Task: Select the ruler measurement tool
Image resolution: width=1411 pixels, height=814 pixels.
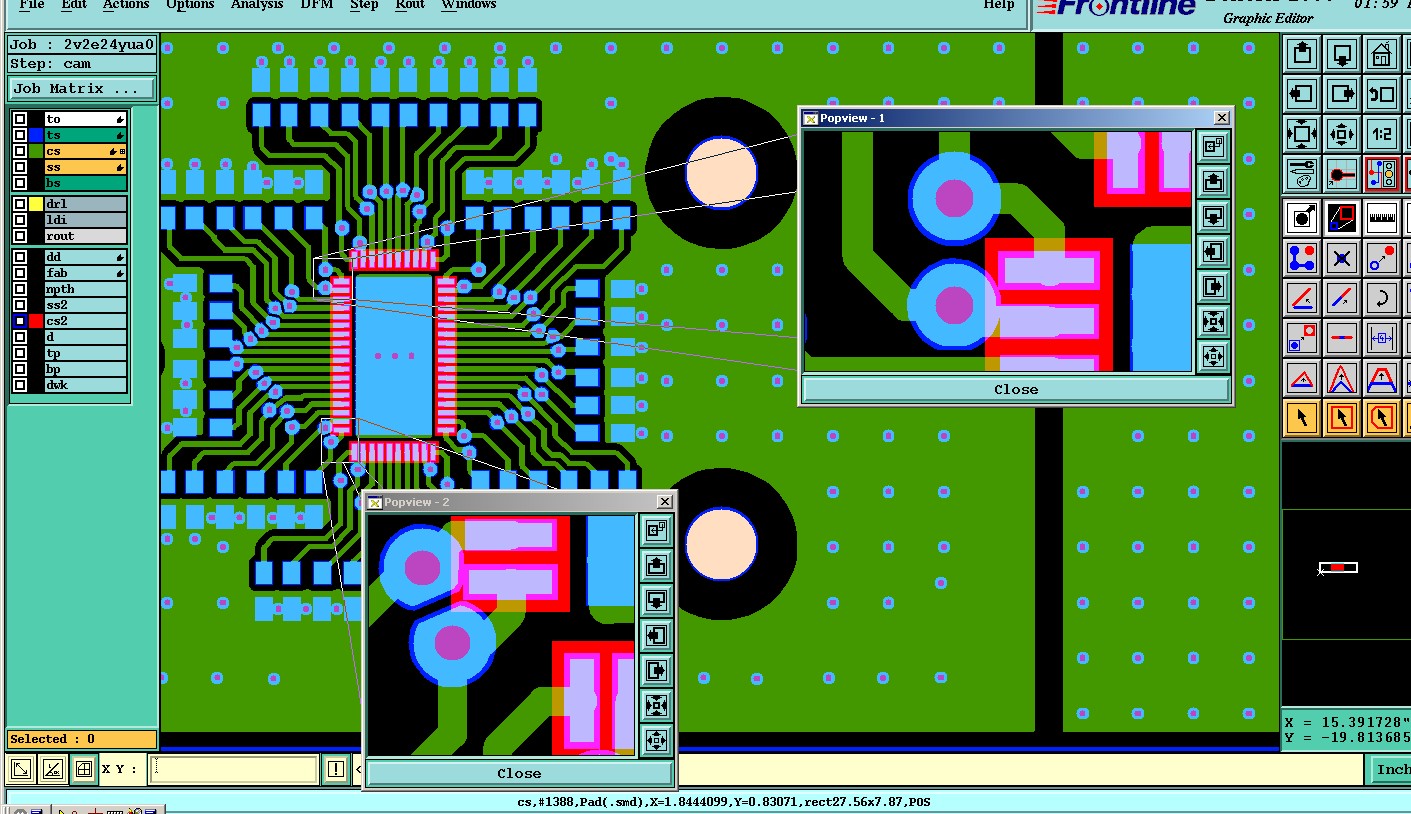Action: 1382,217
